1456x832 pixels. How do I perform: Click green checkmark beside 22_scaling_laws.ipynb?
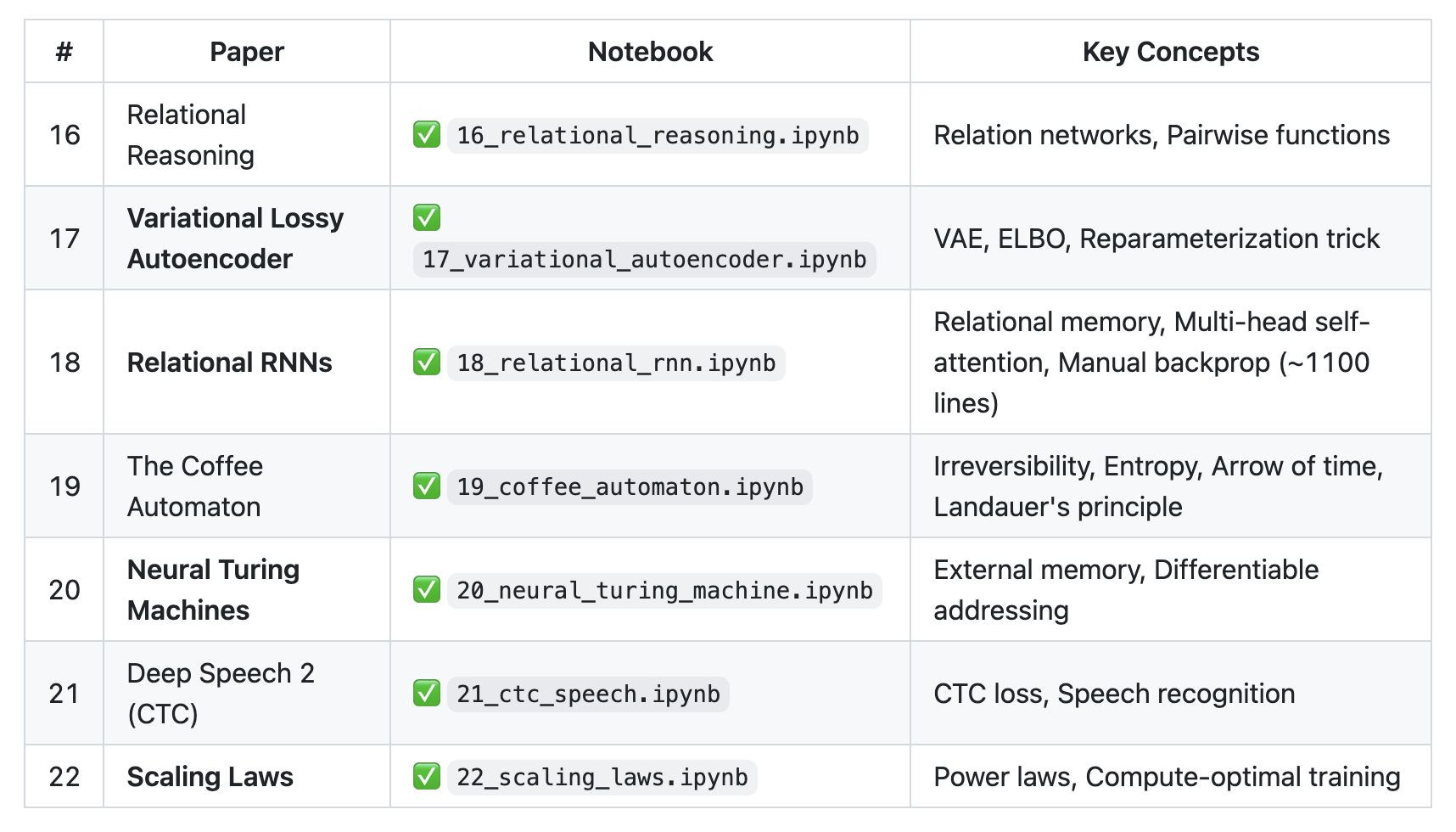coord(427,777)
